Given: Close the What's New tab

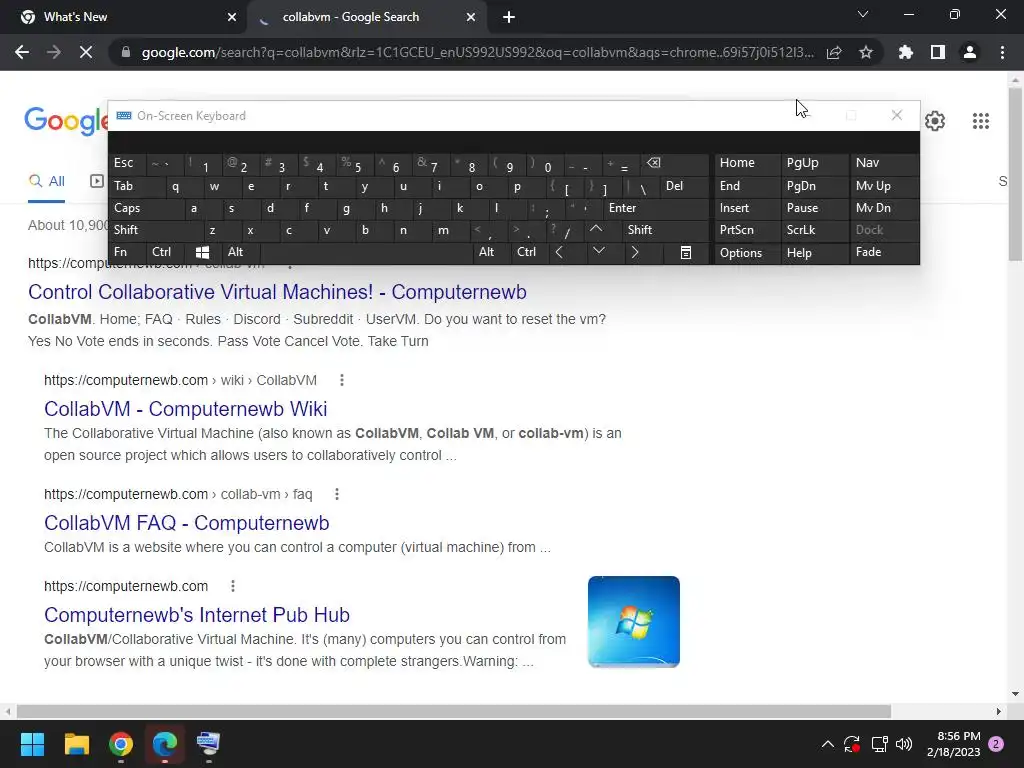Looking at the screenshot, I should point(232,17).
